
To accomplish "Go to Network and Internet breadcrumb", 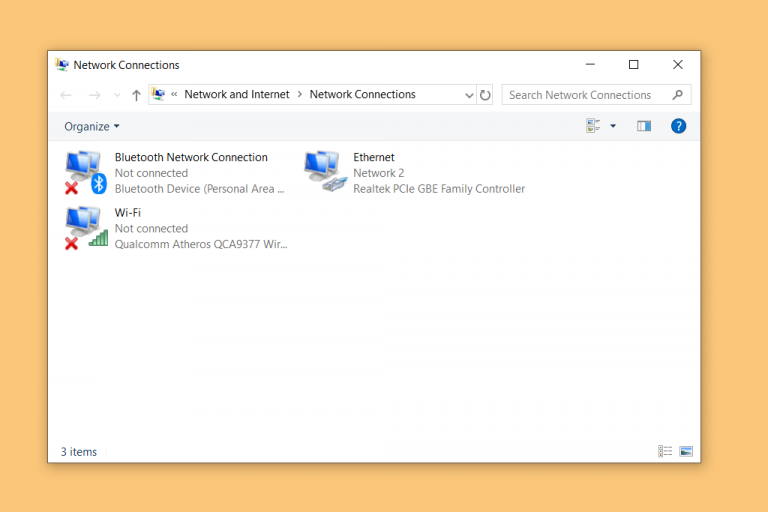I will (x=237, y=94).
